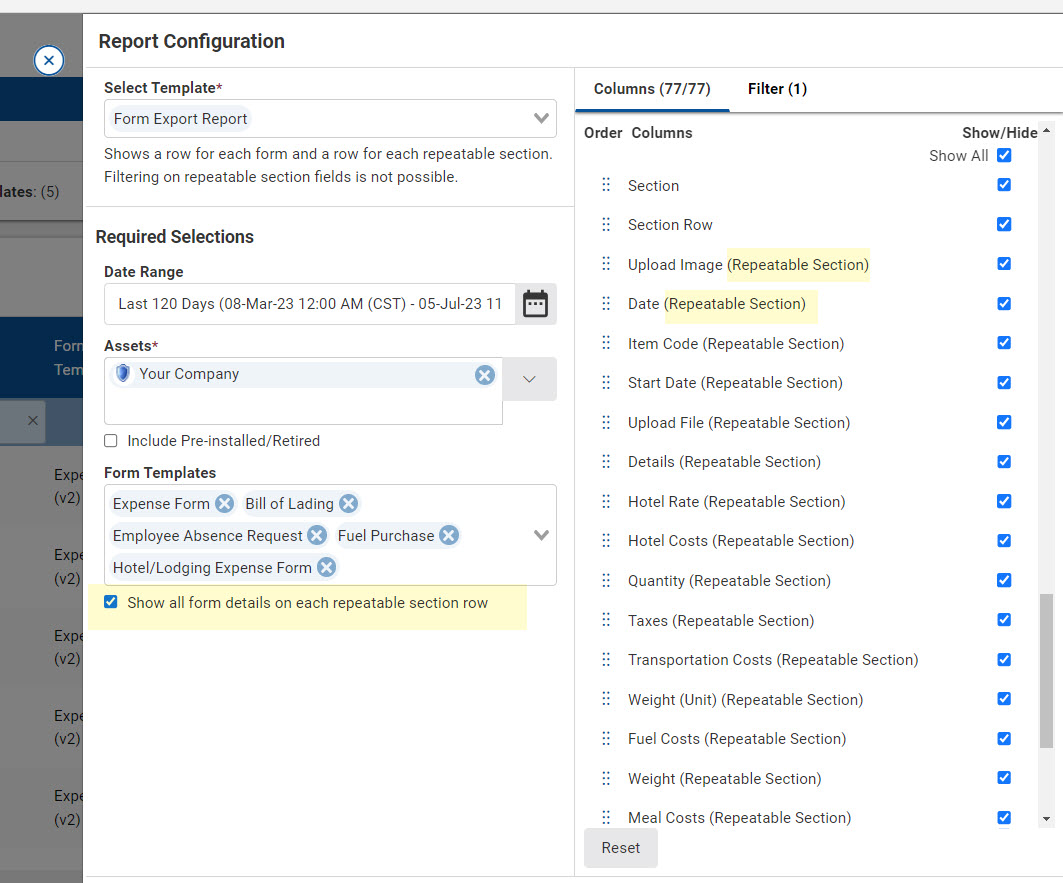Uncheck Weight (Repeatable Section) column
The image size is (1063, 883).
pos(1004,778)
